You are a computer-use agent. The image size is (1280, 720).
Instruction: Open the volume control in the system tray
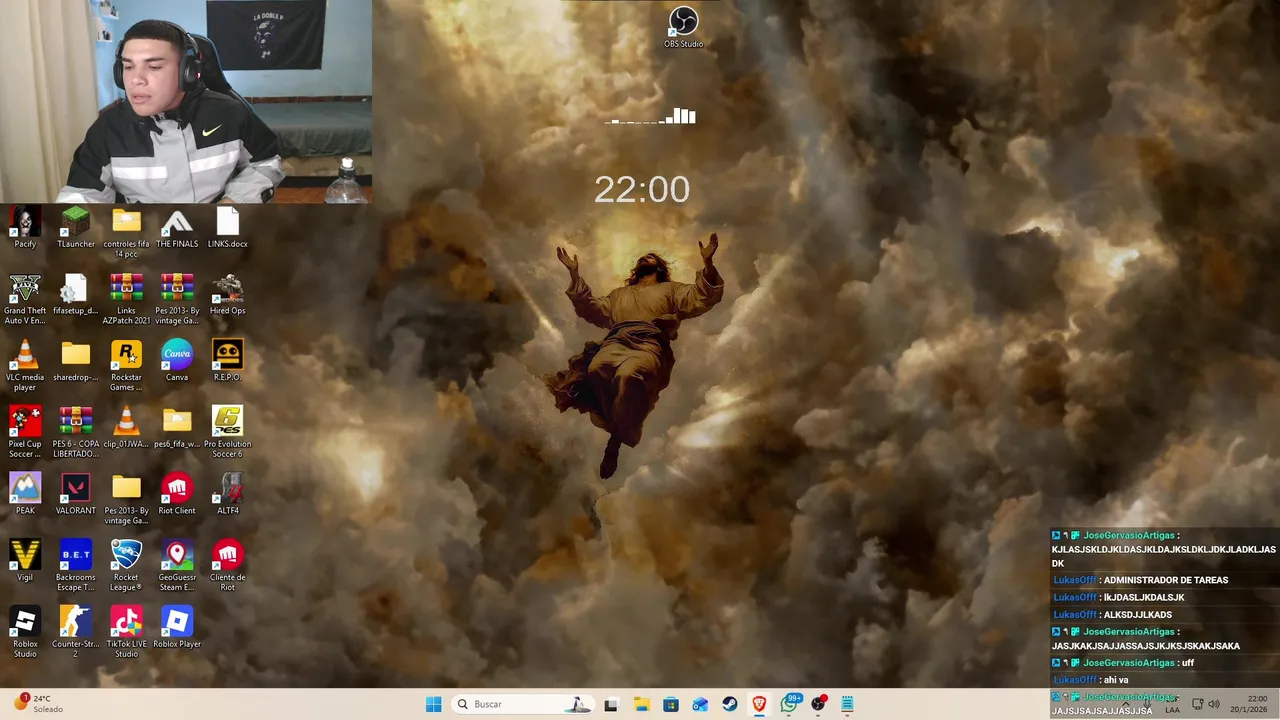[1214, 704]
